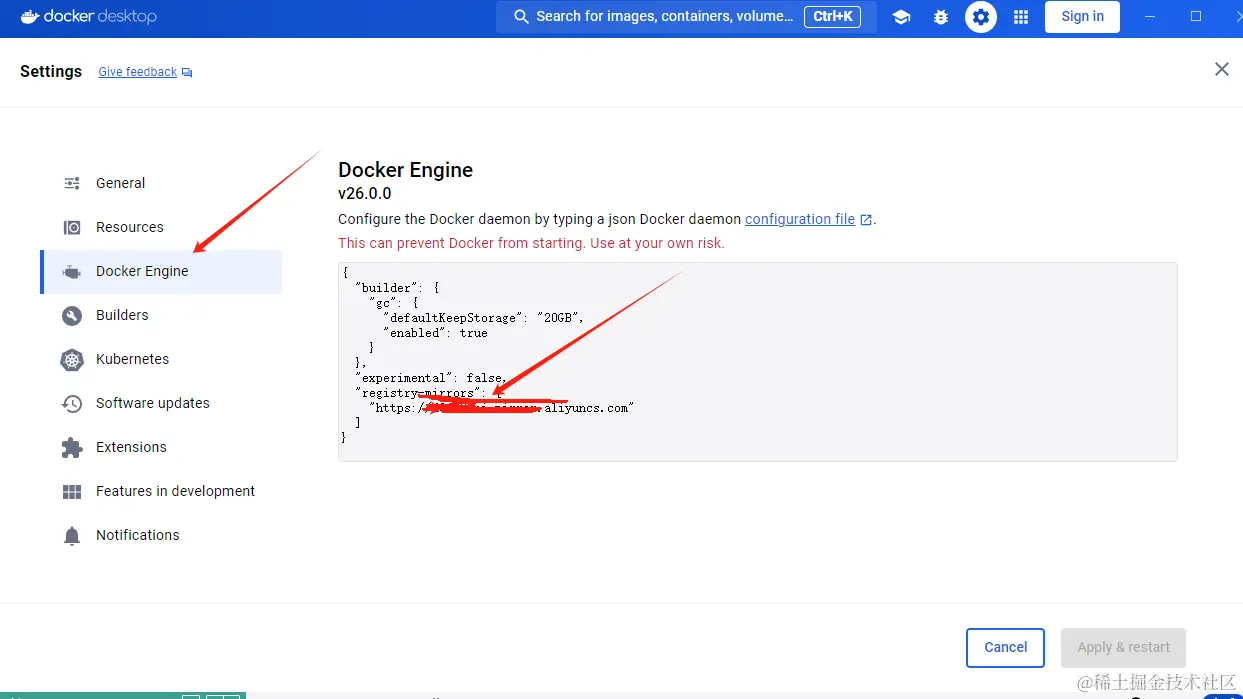Open the Resources settings section

pyautogui.click(x=161, y=227)
